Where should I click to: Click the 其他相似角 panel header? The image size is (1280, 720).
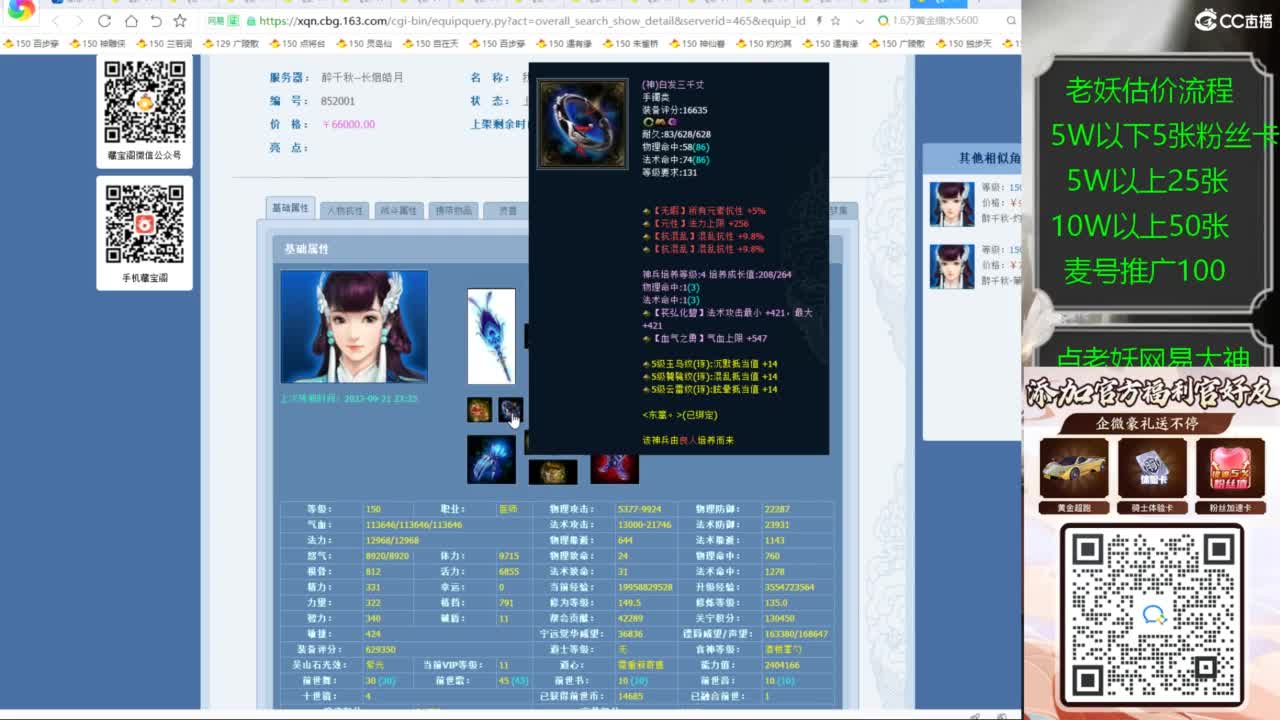[973, 158]
